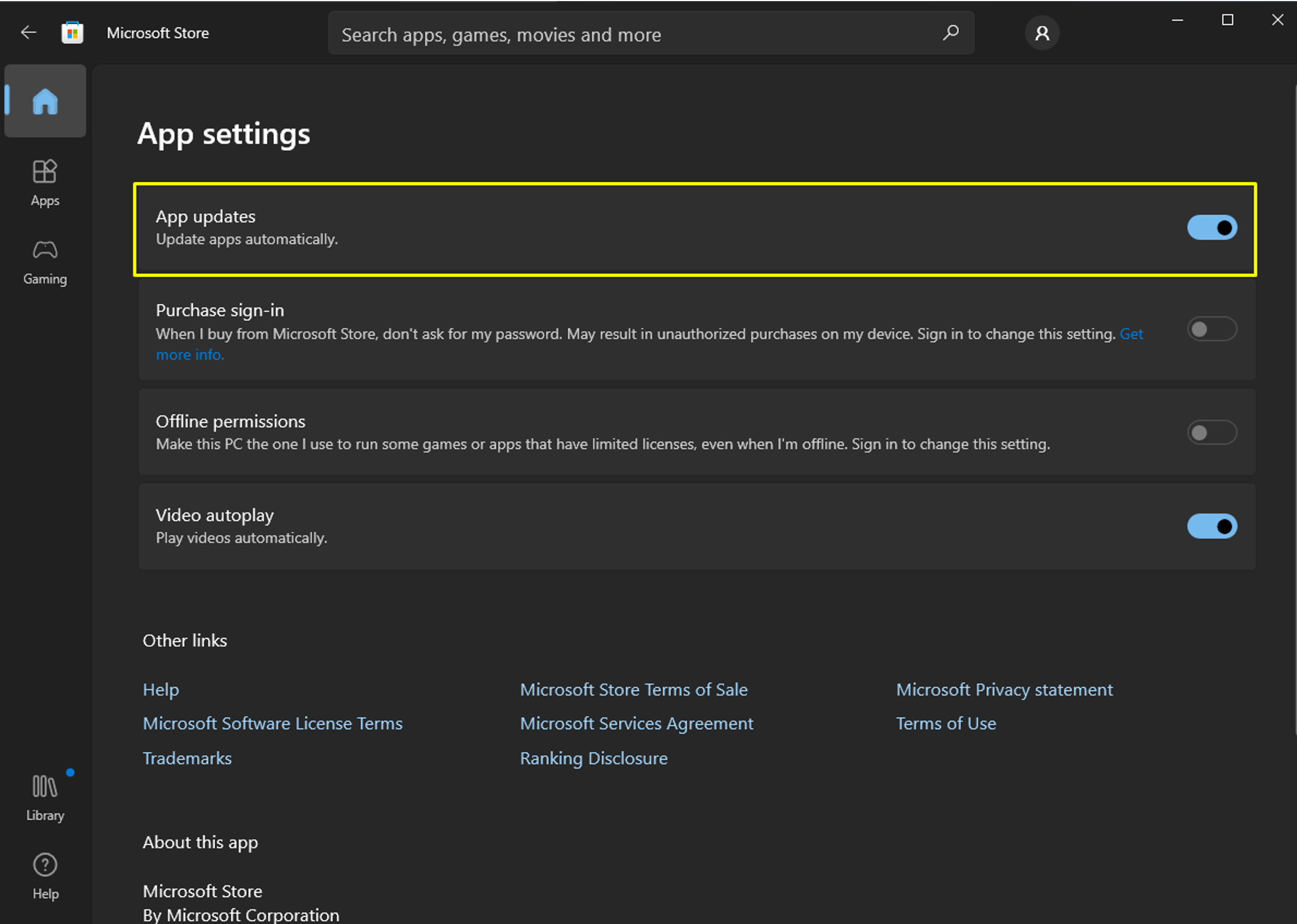This screenshot has width=1297, height=924.
Task: Select the Terms of Use link
Action: 944,723
